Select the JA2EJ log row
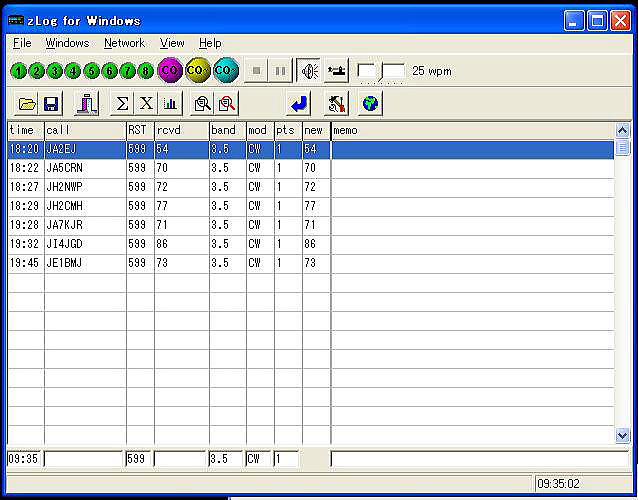 click(x=311, y=149)
